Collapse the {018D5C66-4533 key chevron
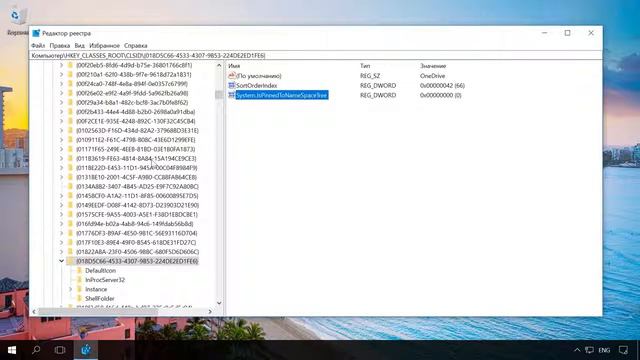 [61, 261]
